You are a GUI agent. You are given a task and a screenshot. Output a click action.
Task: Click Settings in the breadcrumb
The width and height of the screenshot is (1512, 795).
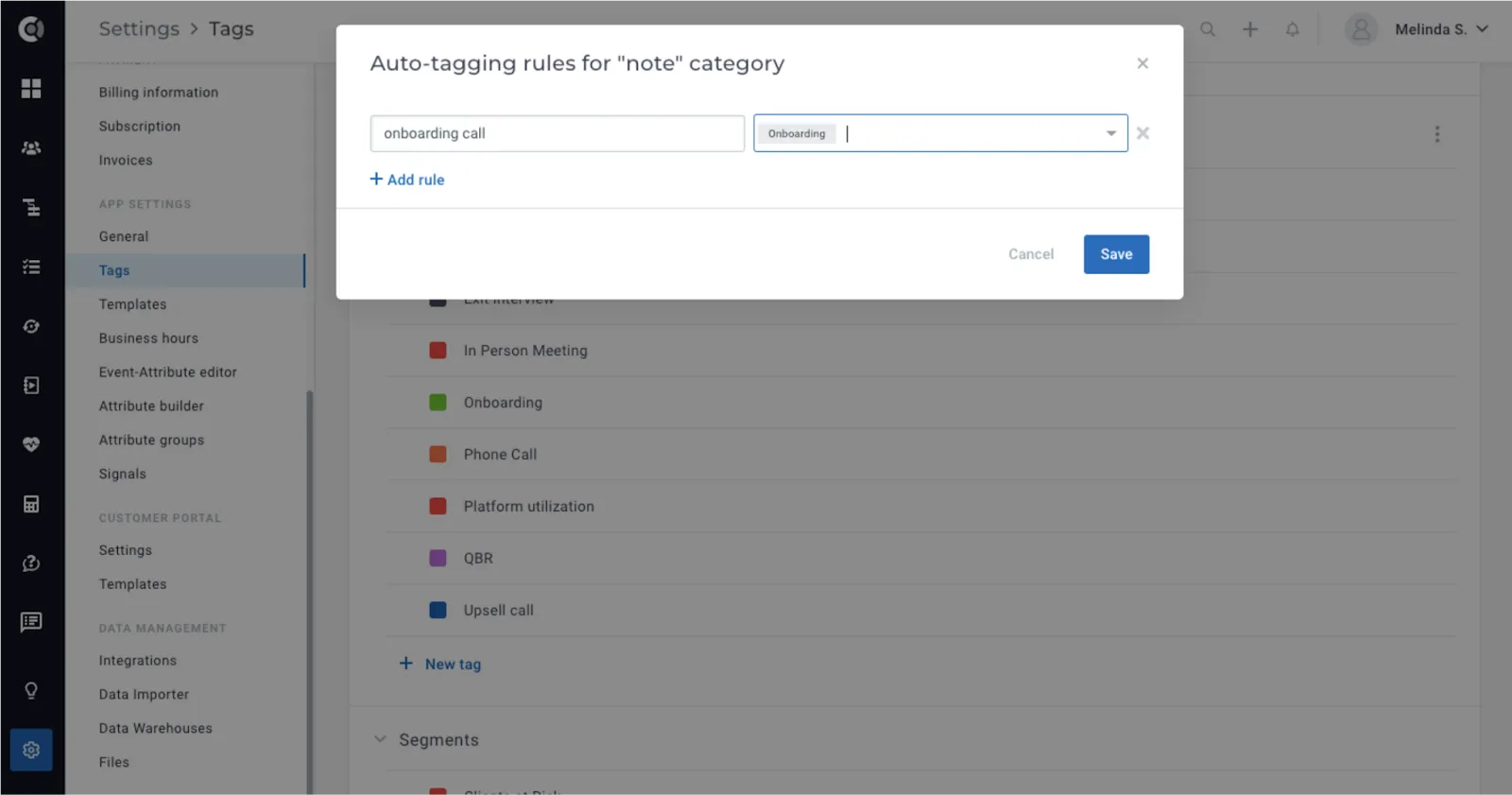[x=139, y=29]
